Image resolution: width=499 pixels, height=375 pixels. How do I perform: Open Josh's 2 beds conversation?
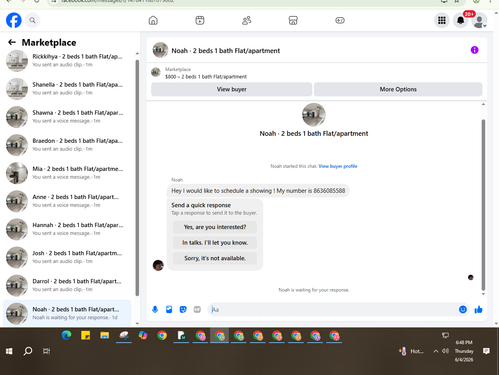(68, 257)
